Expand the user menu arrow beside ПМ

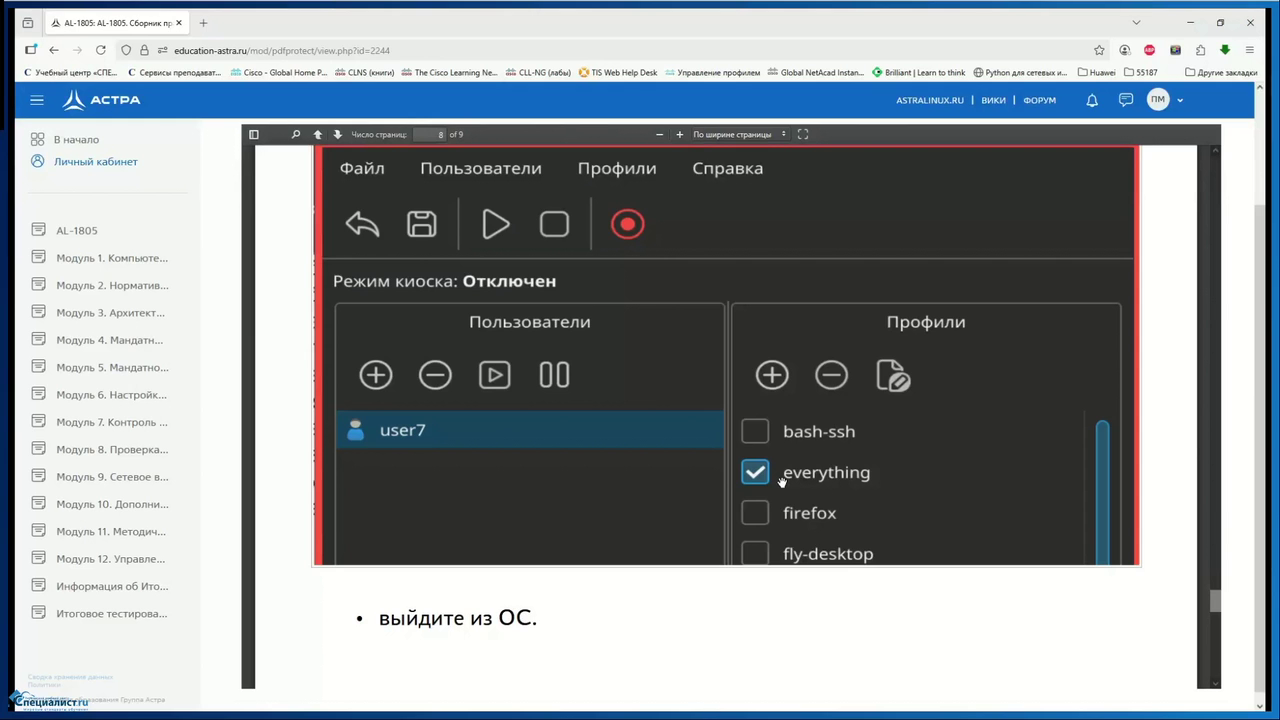1180,100
